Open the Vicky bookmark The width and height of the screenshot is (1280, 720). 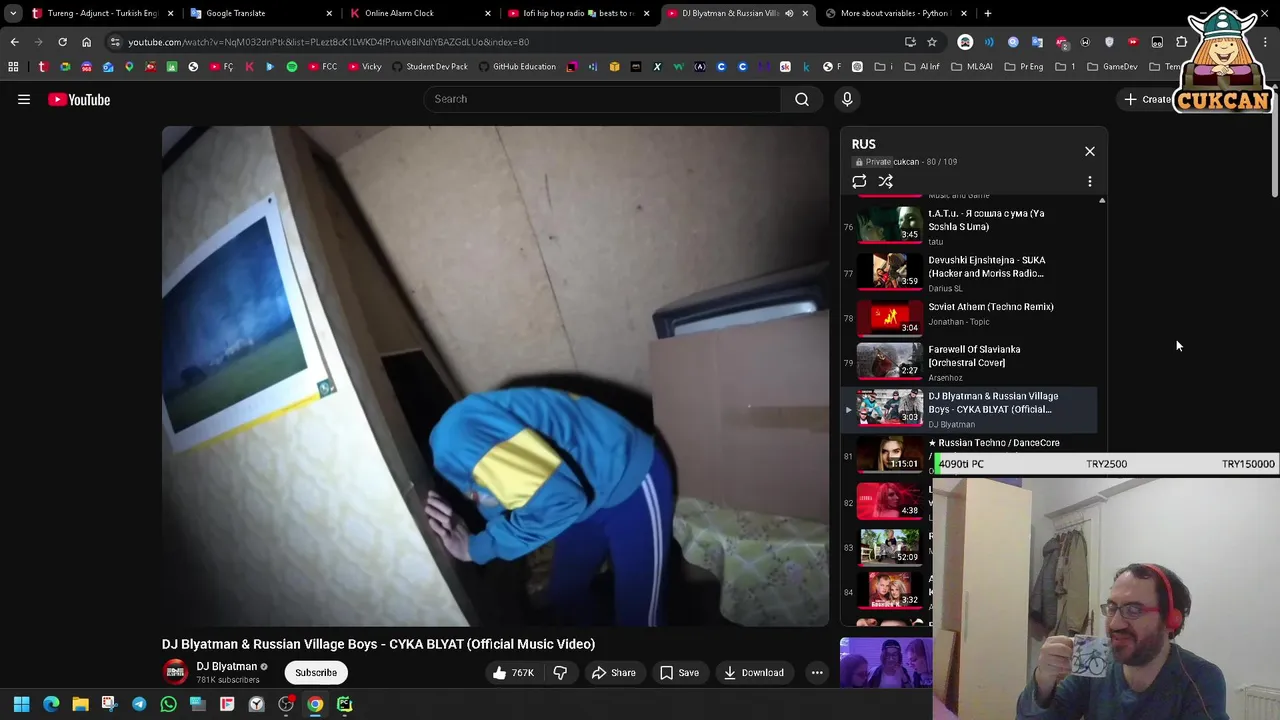(x=365, y=67)
